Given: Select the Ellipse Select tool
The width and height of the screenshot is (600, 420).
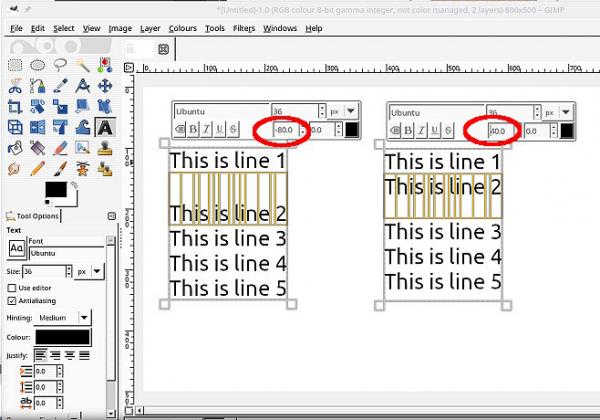Looking at the screenshot, I should [x=38, y=65].
